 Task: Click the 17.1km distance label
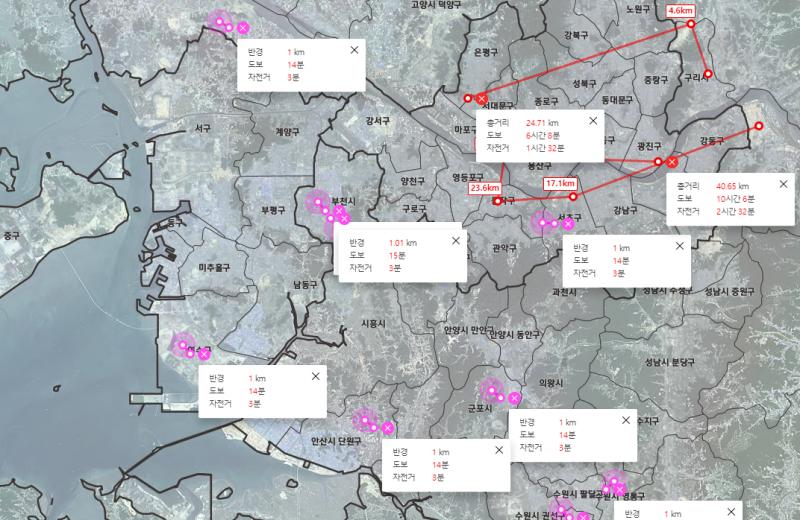click(x=560, y=183)
